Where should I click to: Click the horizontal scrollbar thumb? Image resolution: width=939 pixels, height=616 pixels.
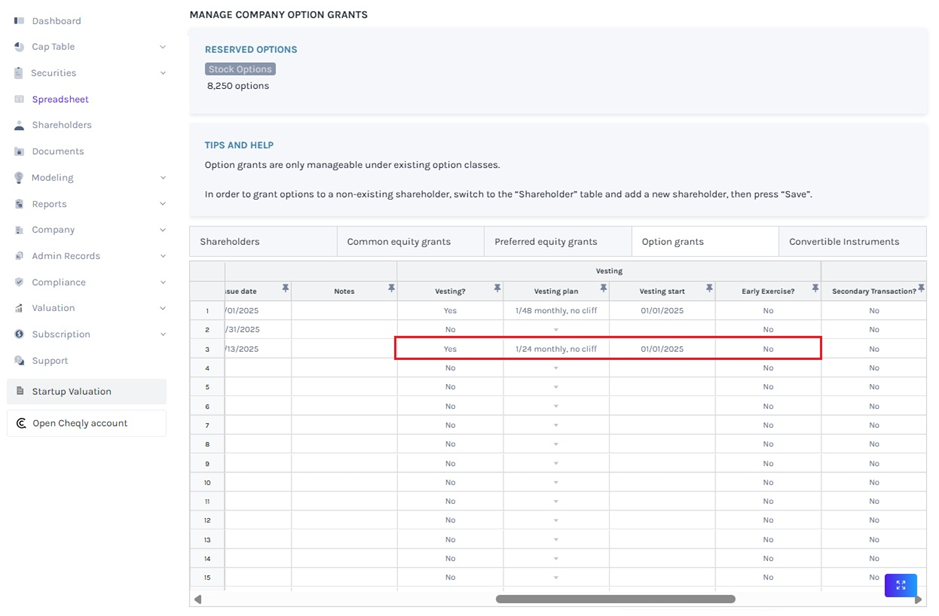[x=615, y=599]
